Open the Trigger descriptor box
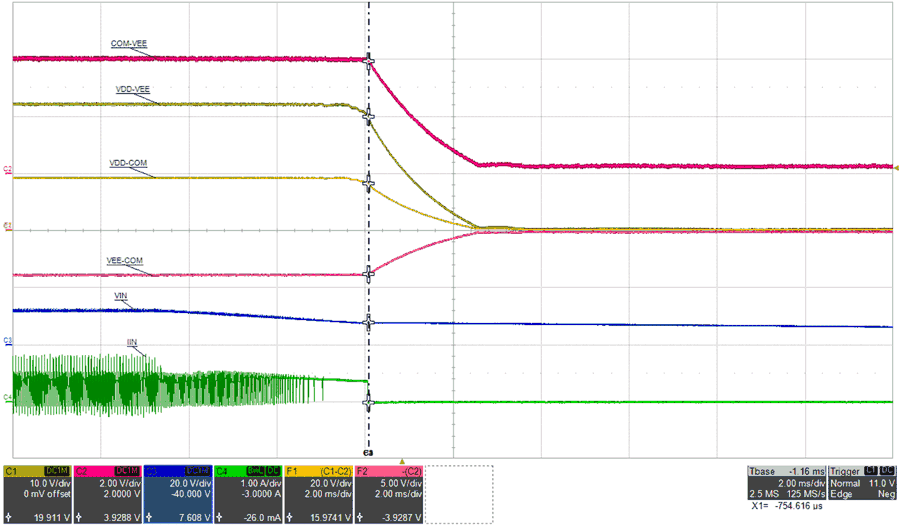This screenshot has width=900, height=525. coord(862,483)
